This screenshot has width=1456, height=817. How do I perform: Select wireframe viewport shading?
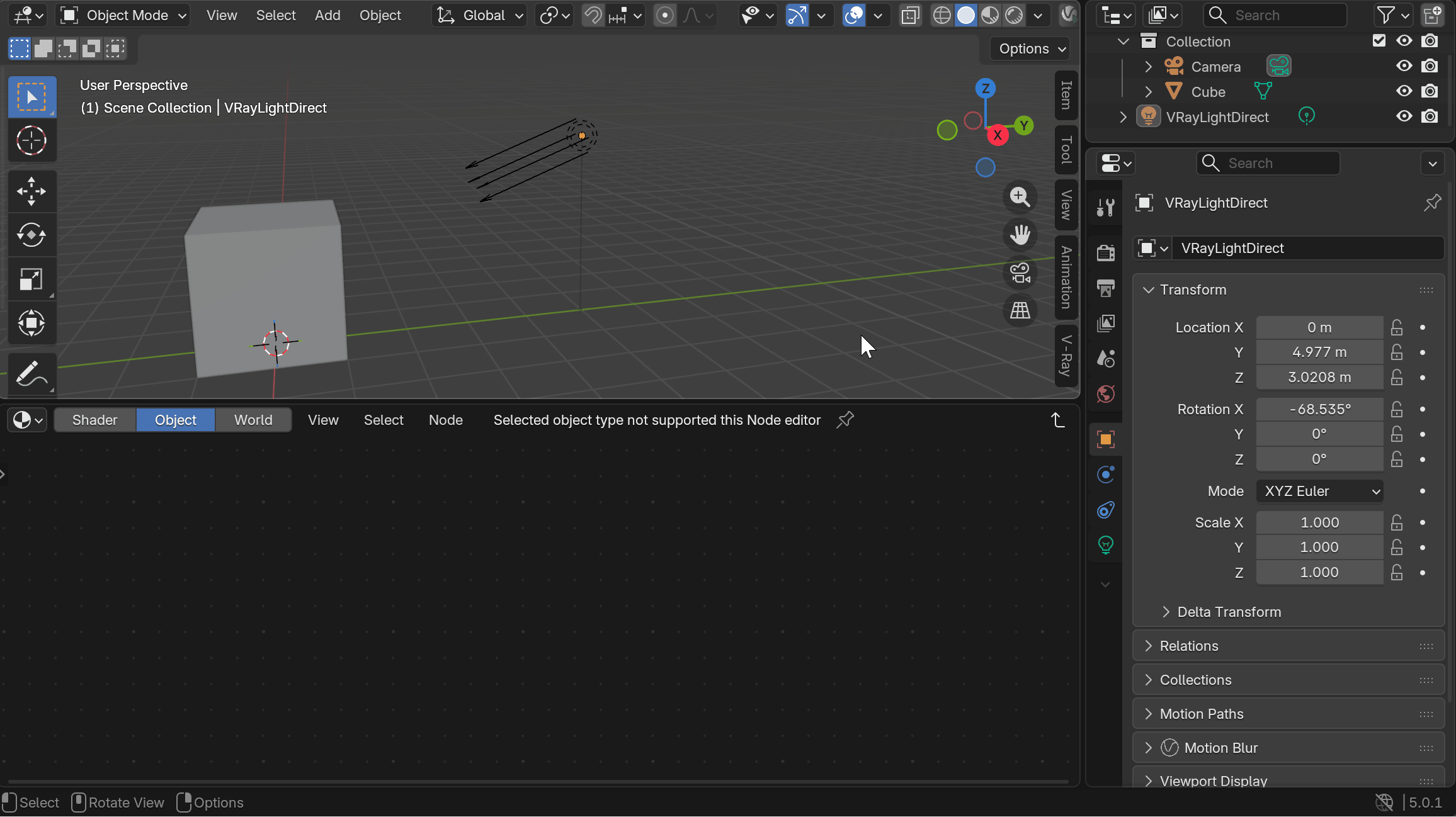coord(941,15)
